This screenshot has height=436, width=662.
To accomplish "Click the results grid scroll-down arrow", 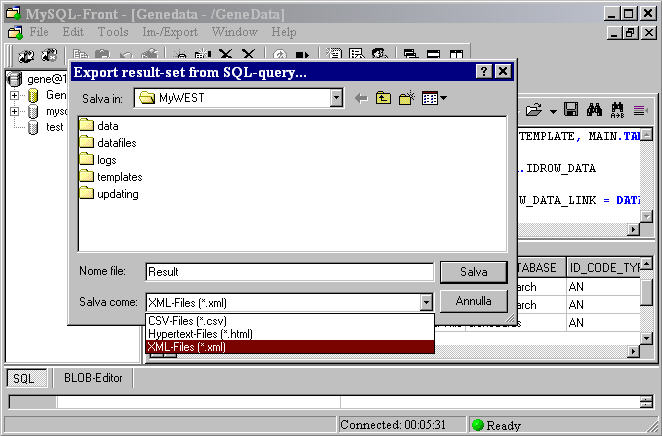I will coord(646,338).
